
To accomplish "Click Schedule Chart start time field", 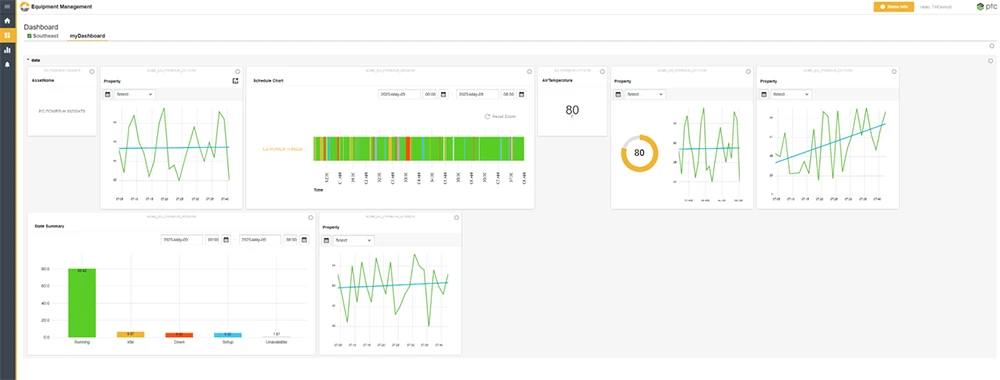I will [x=430, y=94].
